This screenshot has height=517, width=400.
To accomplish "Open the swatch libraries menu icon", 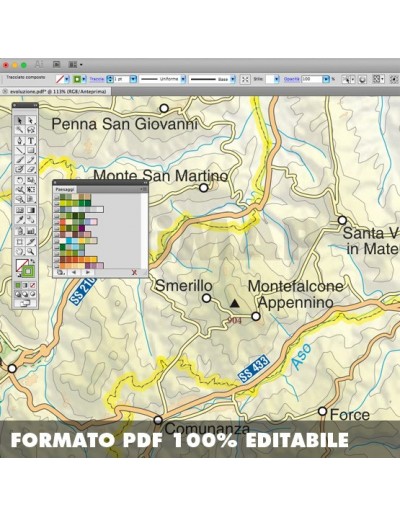I will click(61, 272).
